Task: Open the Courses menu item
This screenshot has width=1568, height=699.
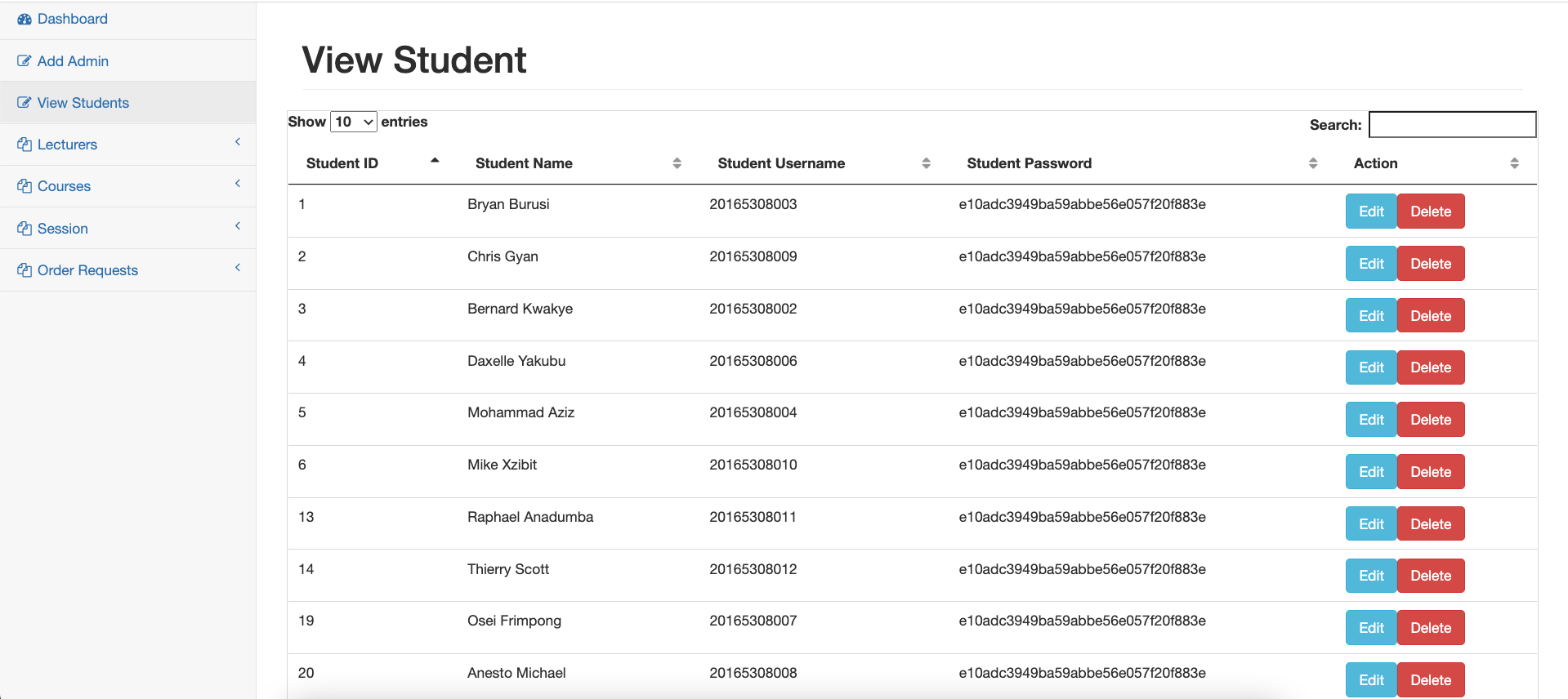Action: [x=127, y=186]
